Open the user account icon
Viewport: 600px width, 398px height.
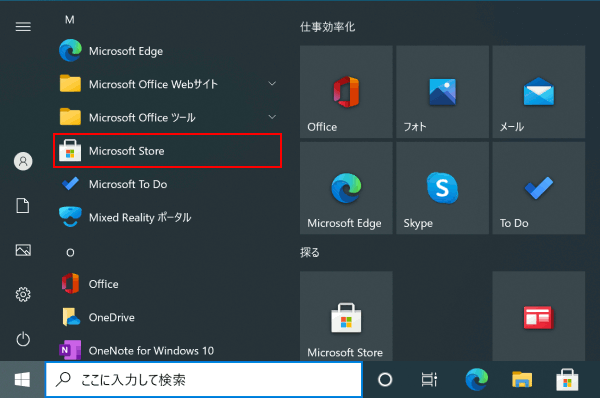[x=23, y=161]
